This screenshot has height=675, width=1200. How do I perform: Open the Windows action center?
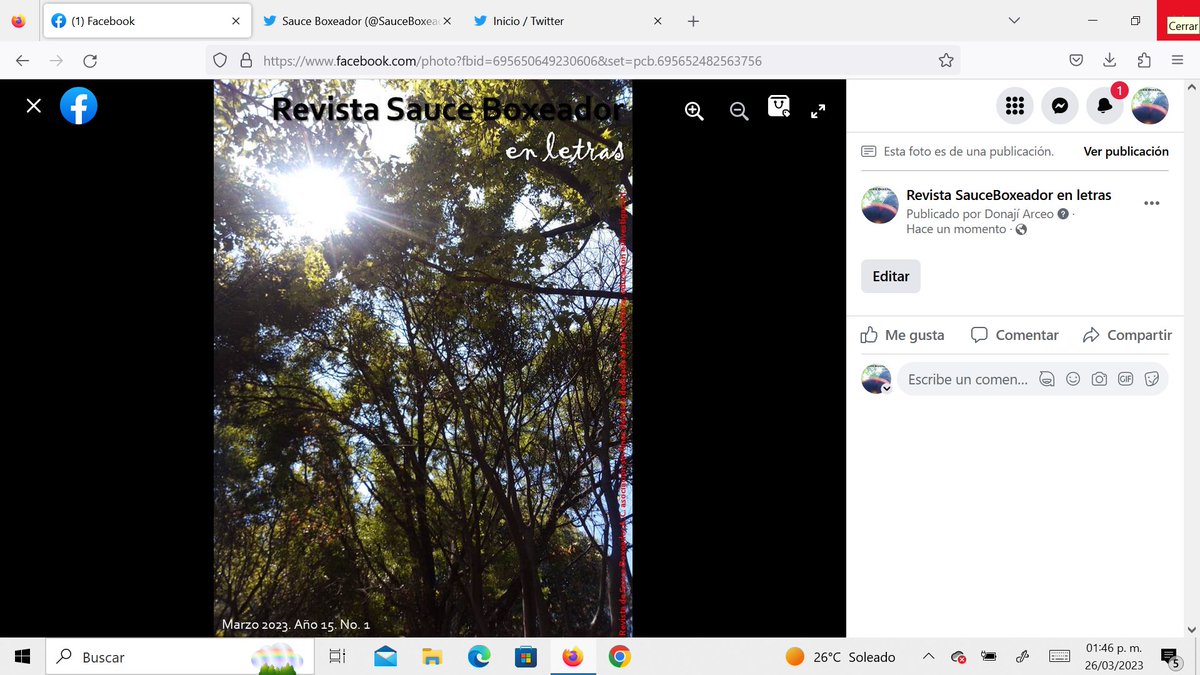point(1169,657)
